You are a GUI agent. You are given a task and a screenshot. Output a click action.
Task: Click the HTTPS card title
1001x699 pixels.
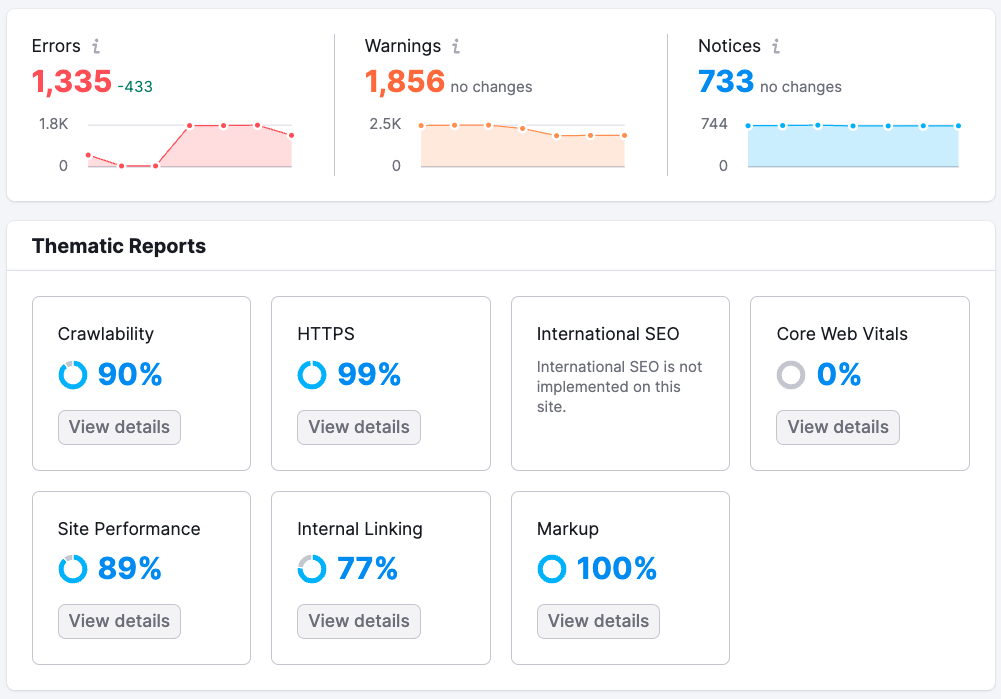(326, 334)
